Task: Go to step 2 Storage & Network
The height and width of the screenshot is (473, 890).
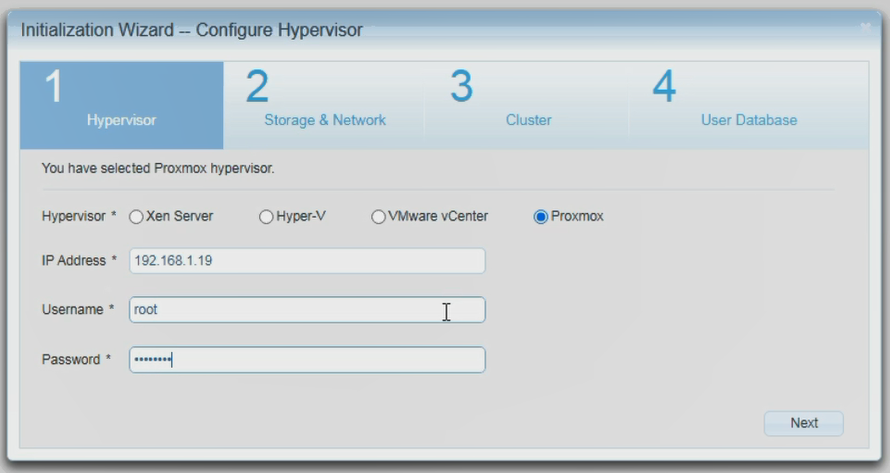Action: [324, 106]
